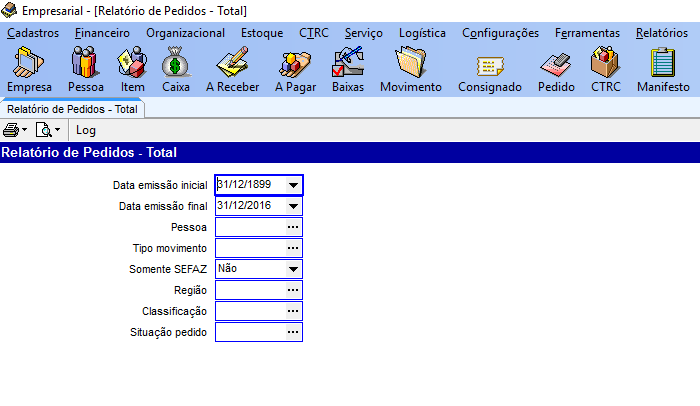Expand the Data emissão inicial date dropdown

[x=293, y=185]
